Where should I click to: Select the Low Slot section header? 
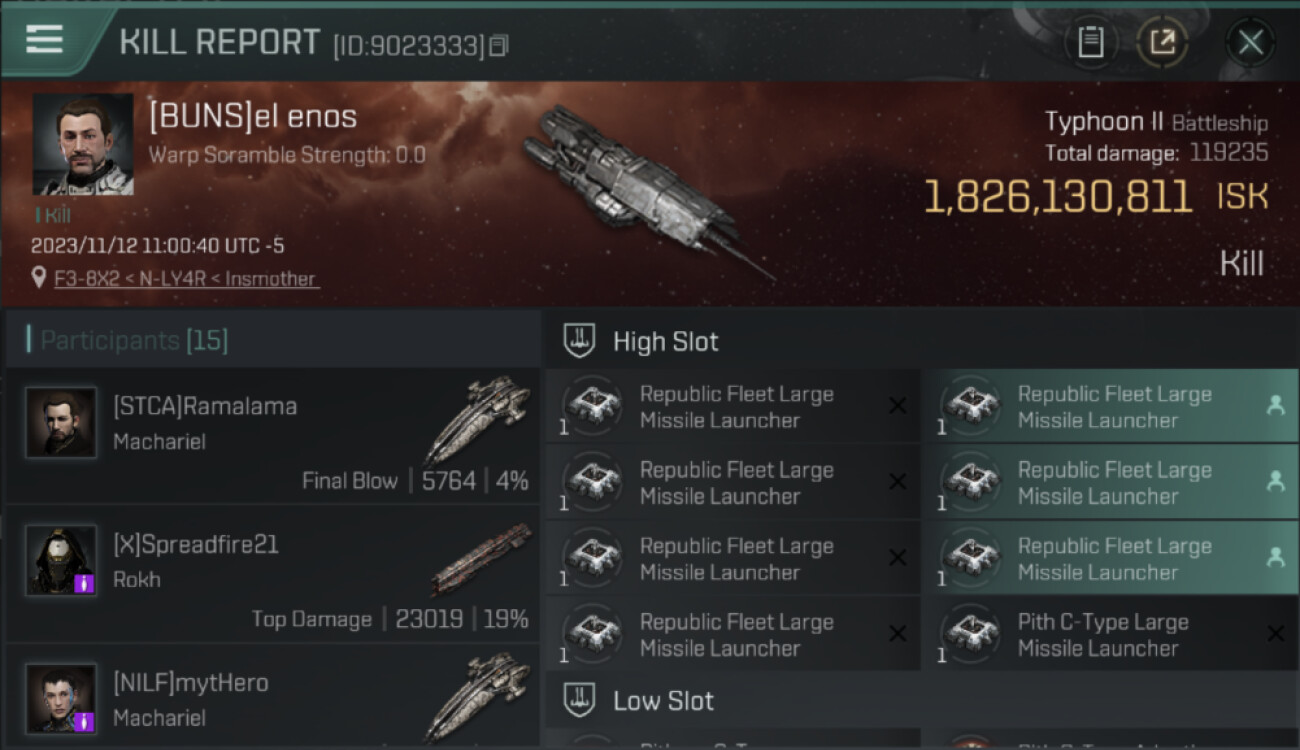point(663,701)
